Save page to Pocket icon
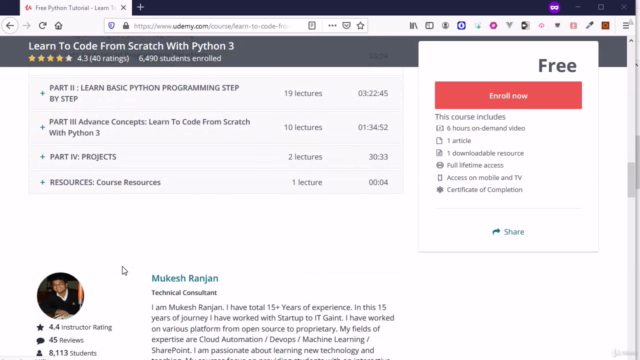Image resolution: width=640 pixels, height=360 pixels. [347, 26]
